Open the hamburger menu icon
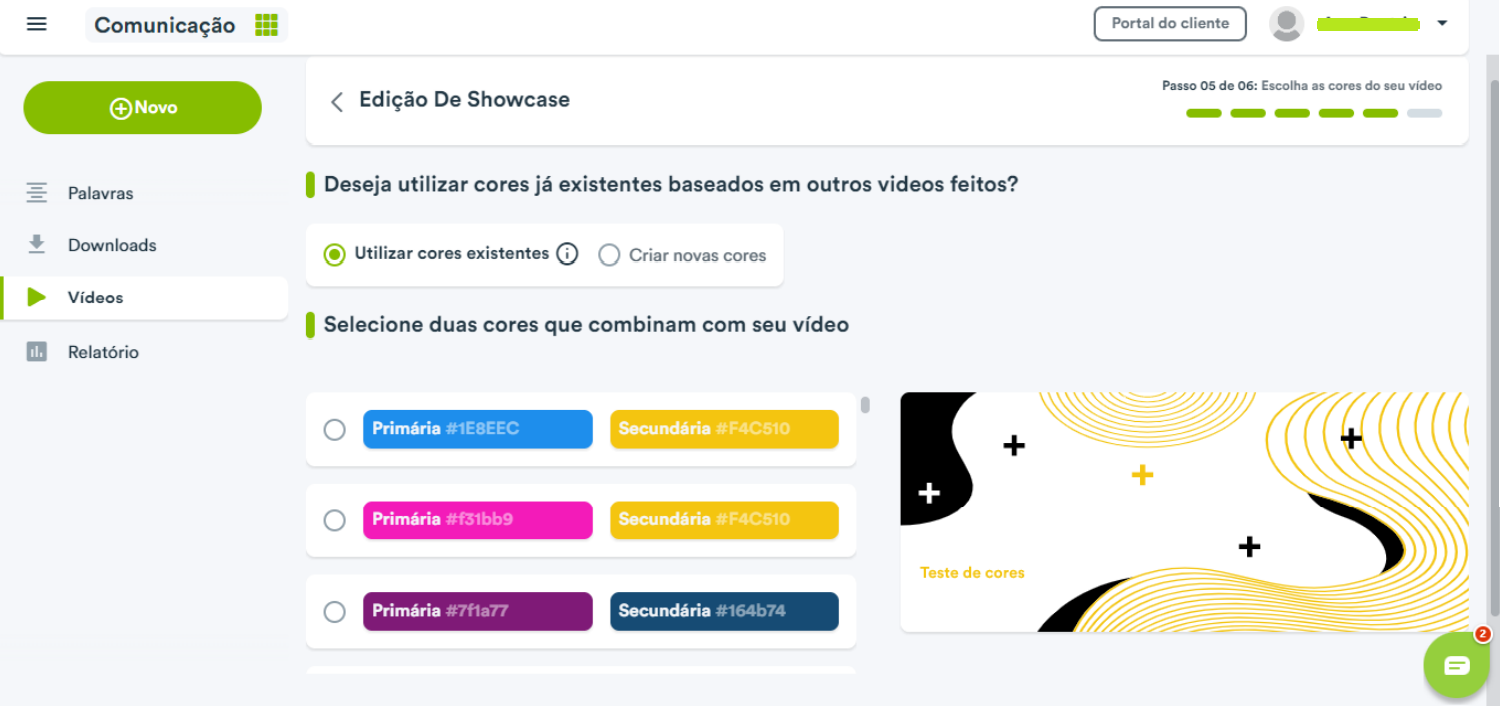Screen dimensions: 1500x707 click(x=37, y=24)
